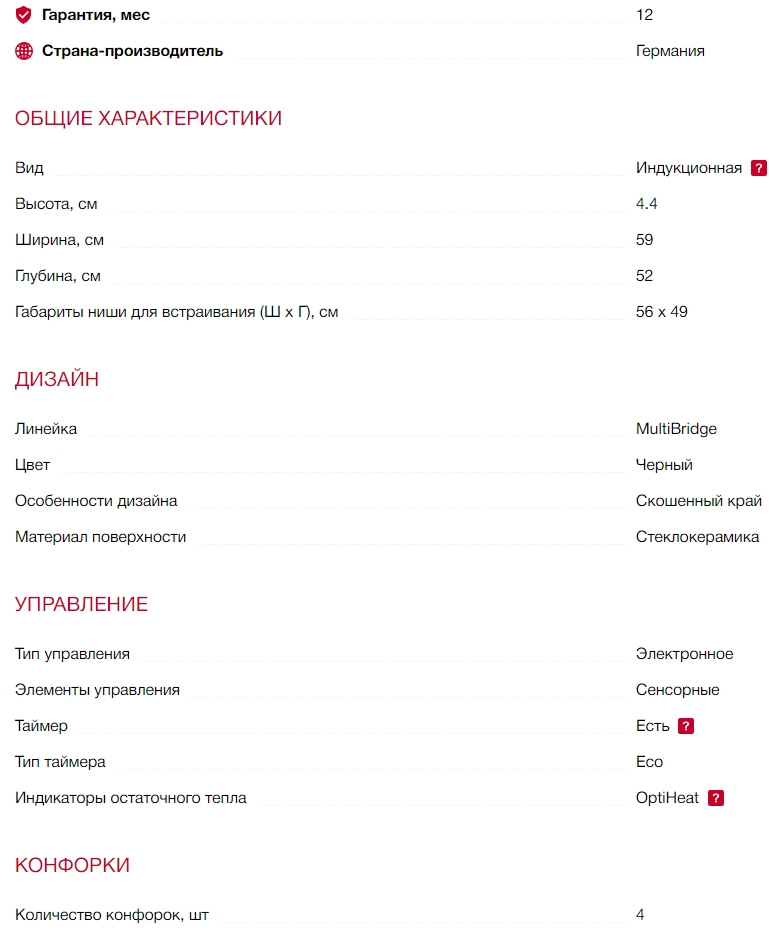
Task: Show the help hint next to OptiHeat
Action: click(716, 798)
